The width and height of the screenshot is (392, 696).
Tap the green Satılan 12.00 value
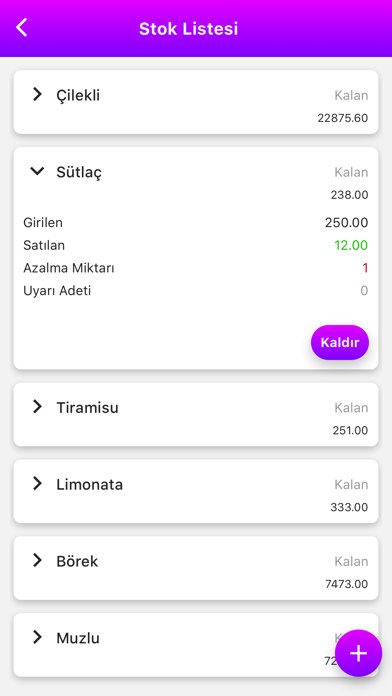coord(351,245)
